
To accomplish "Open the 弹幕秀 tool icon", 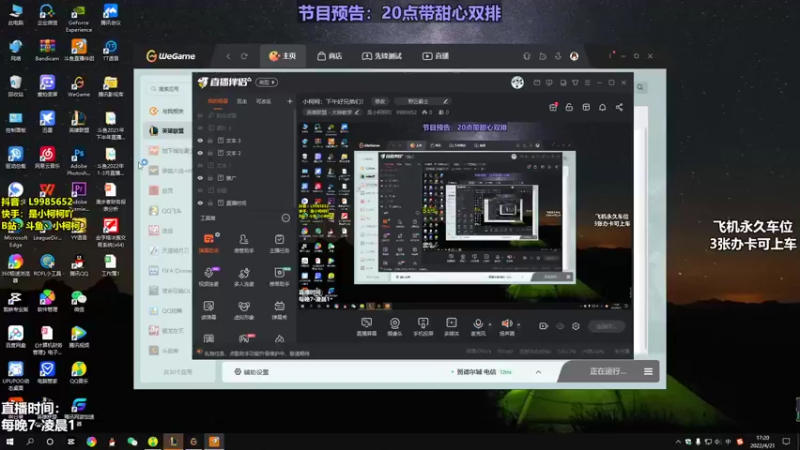I will point(279,310).
